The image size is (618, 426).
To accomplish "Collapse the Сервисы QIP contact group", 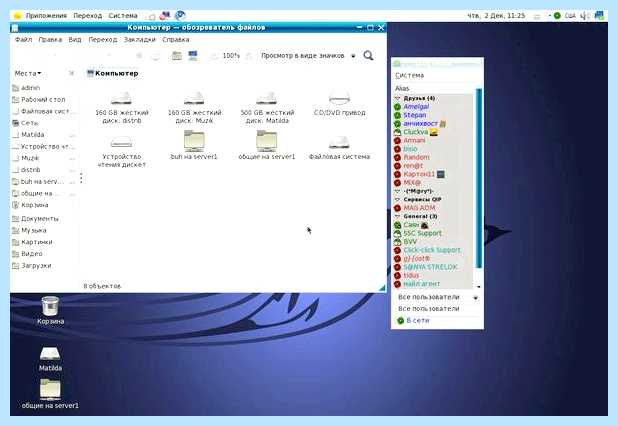I will pyautogui.click(x=397, y=199).
